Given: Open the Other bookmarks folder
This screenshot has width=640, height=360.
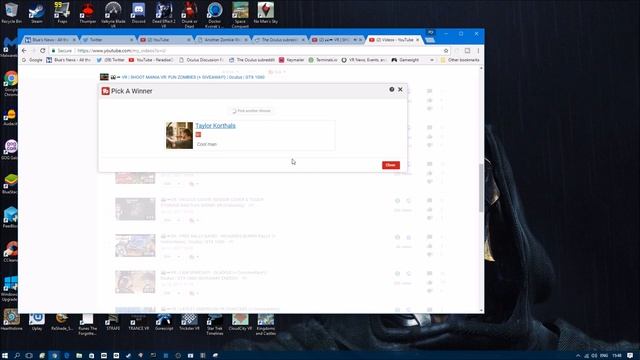Looking at the screenshot, I should pyautogui.click(x=460, y=60).
